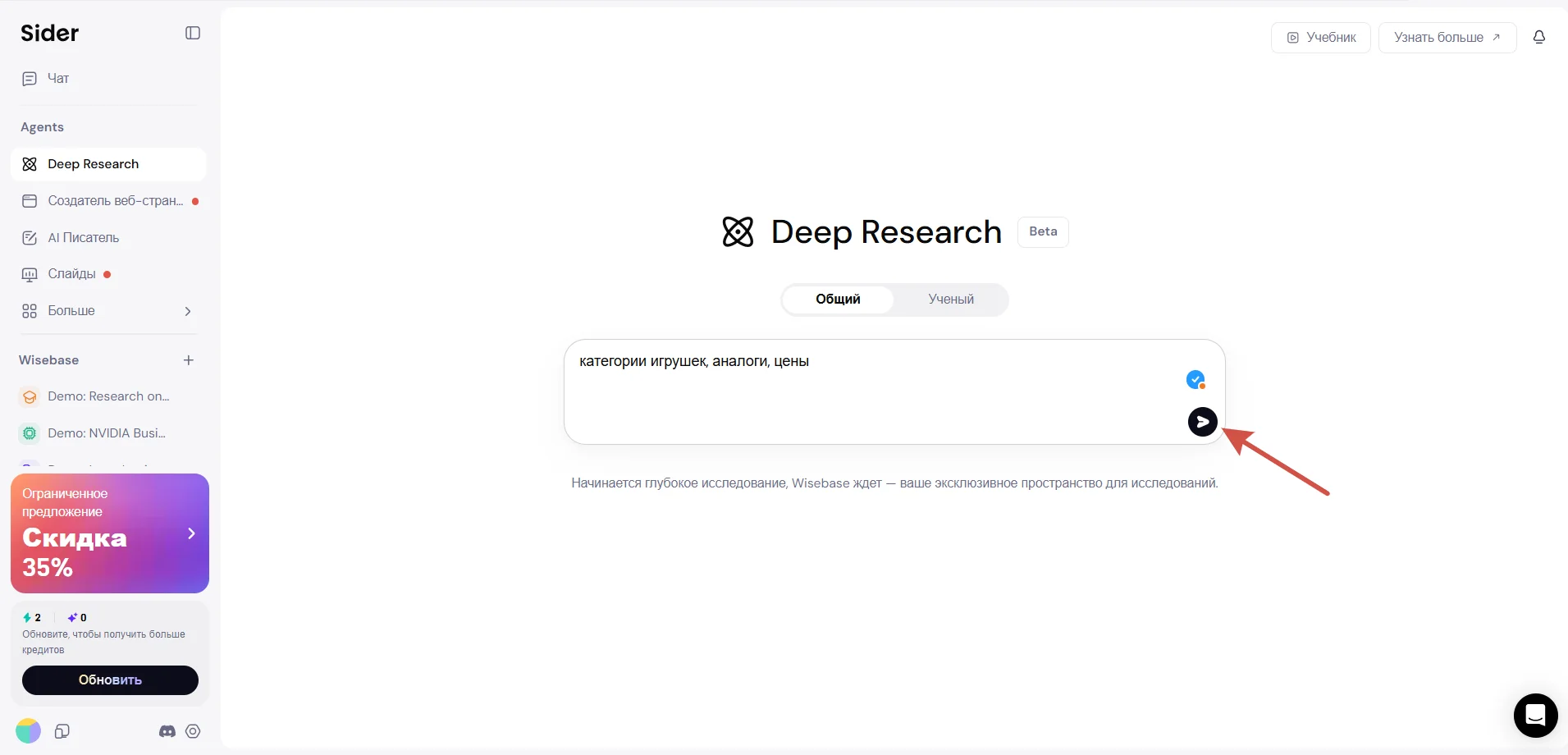1568x755 pixels.
Task: Show notifications with the bell icon
Action: coord(1539,37)
